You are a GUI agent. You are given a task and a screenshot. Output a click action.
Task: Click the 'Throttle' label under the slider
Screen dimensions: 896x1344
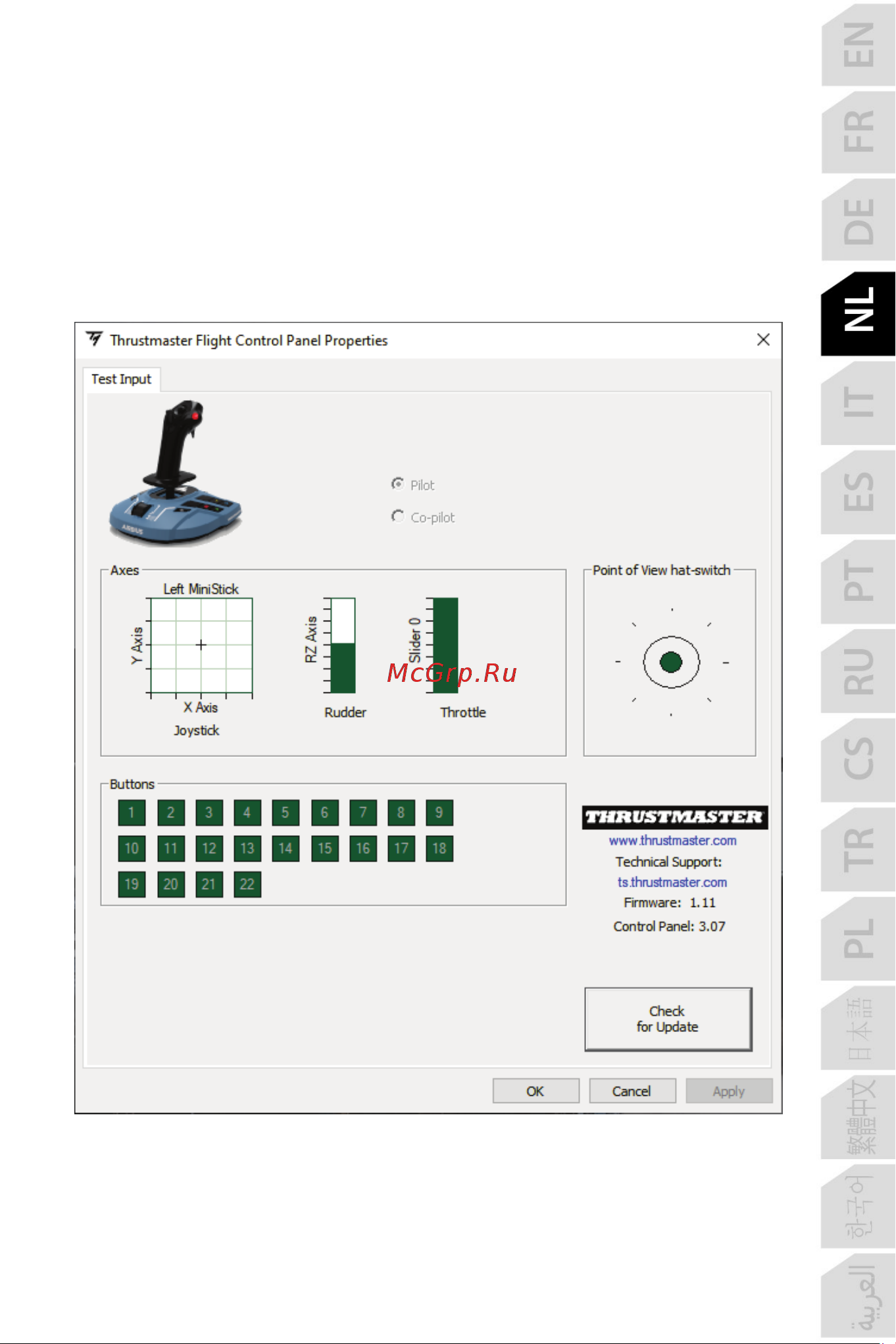click(x=463, y=712)
